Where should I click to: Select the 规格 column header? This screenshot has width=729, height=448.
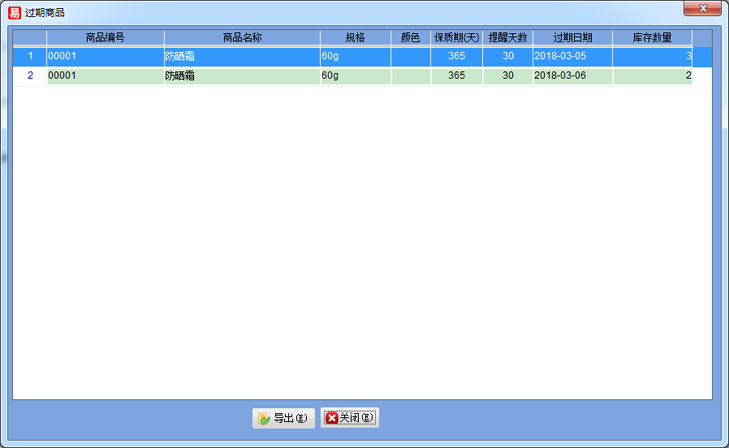[355, 37]
